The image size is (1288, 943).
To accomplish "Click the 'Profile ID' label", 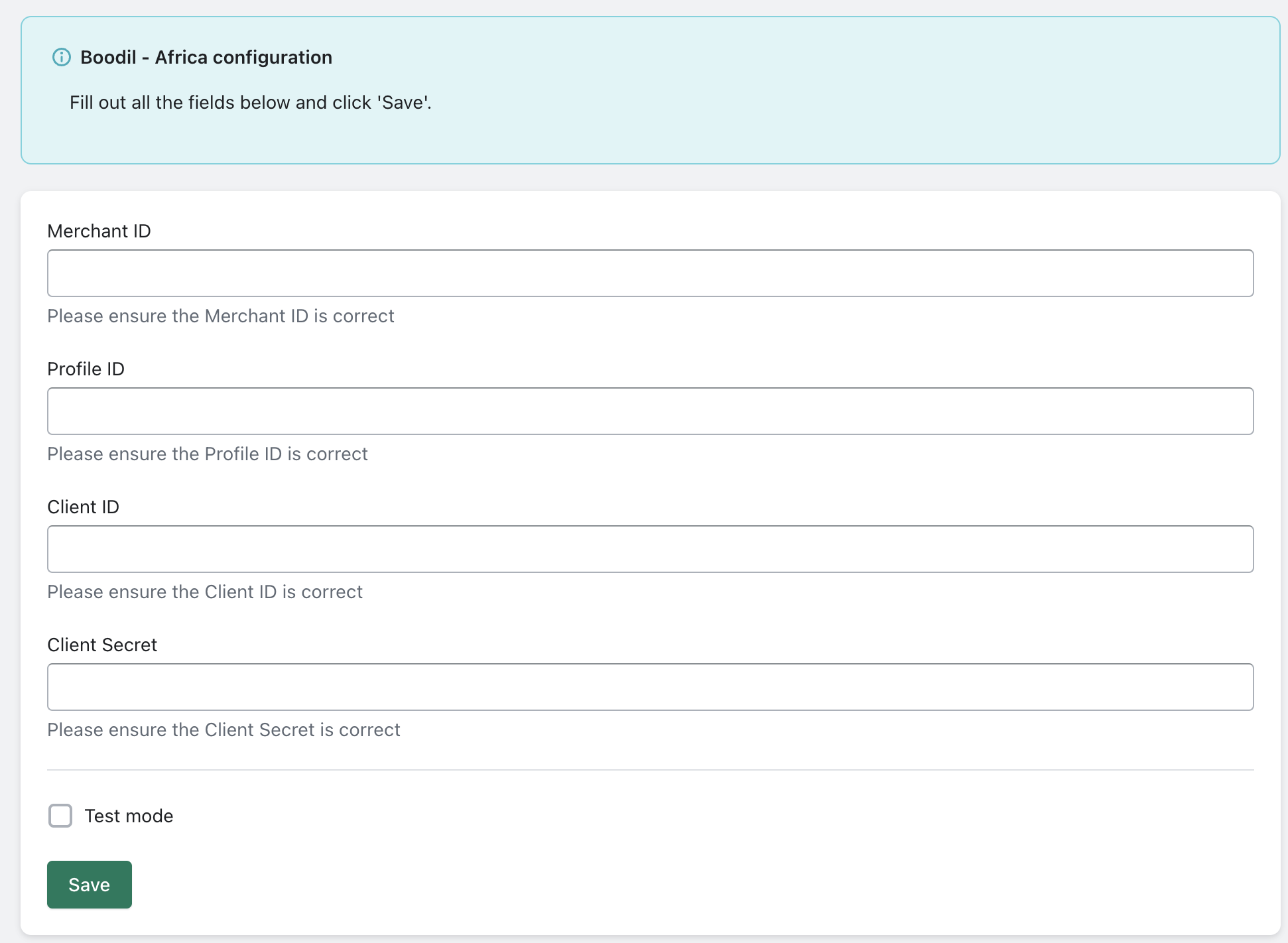I will click(x=86, y=369).
